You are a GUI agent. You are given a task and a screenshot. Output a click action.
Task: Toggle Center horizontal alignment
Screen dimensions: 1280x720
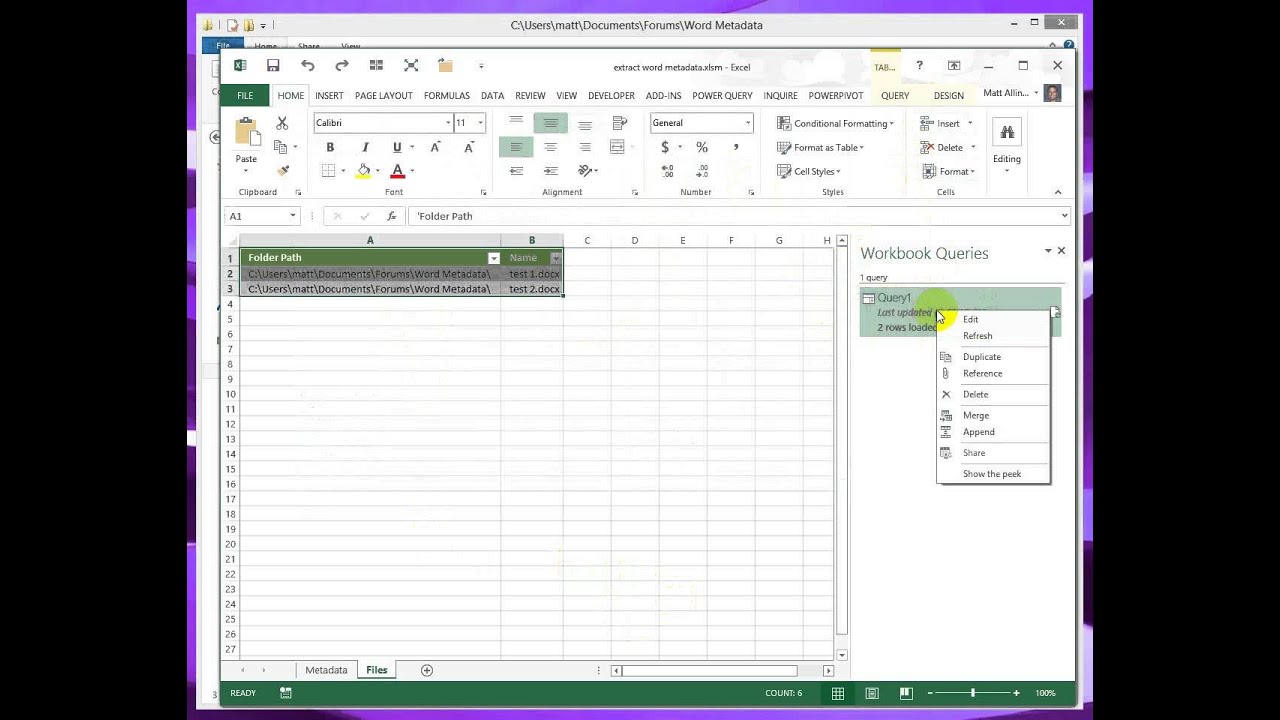(551, 147)
